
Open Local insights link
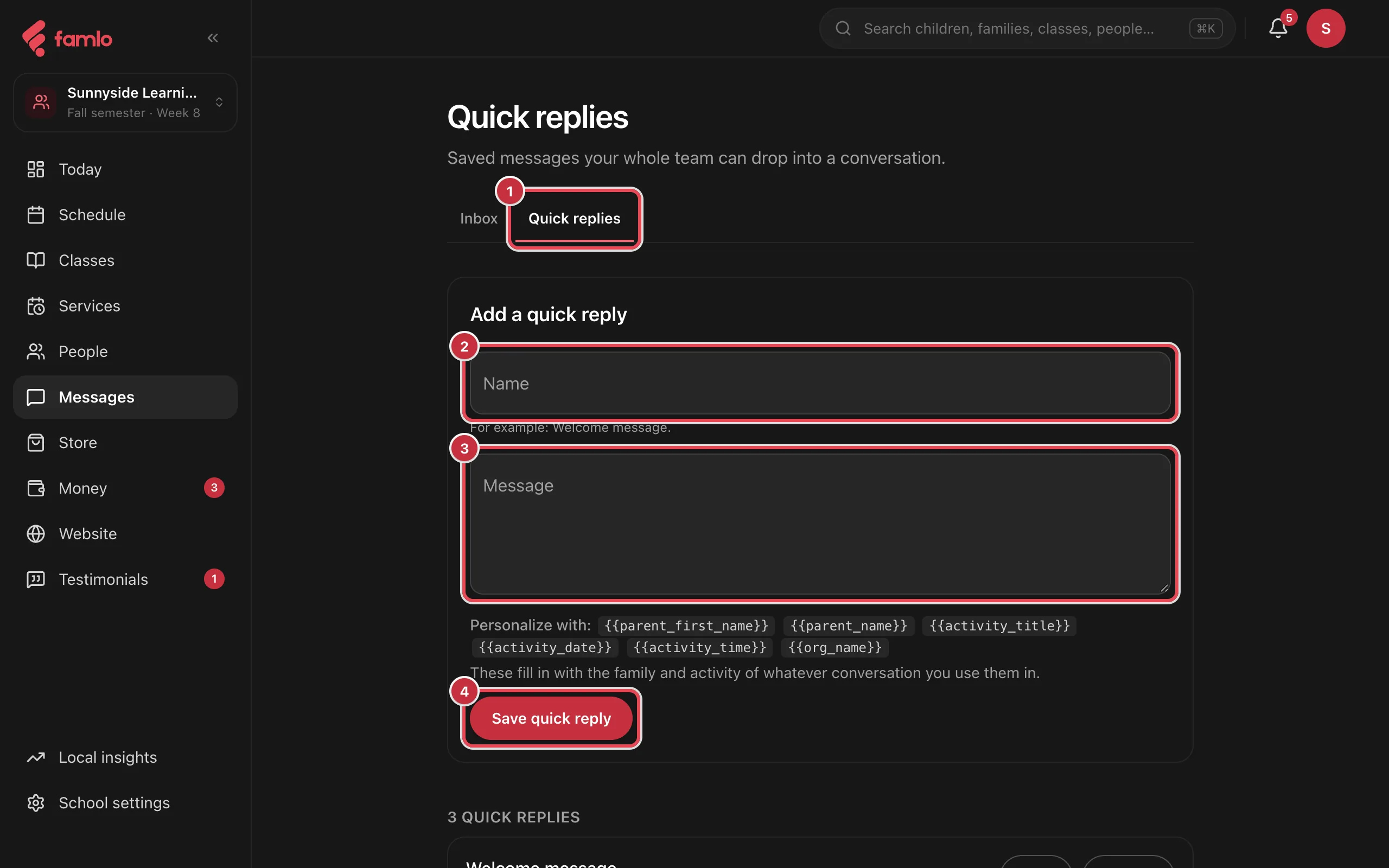(125, 757)
